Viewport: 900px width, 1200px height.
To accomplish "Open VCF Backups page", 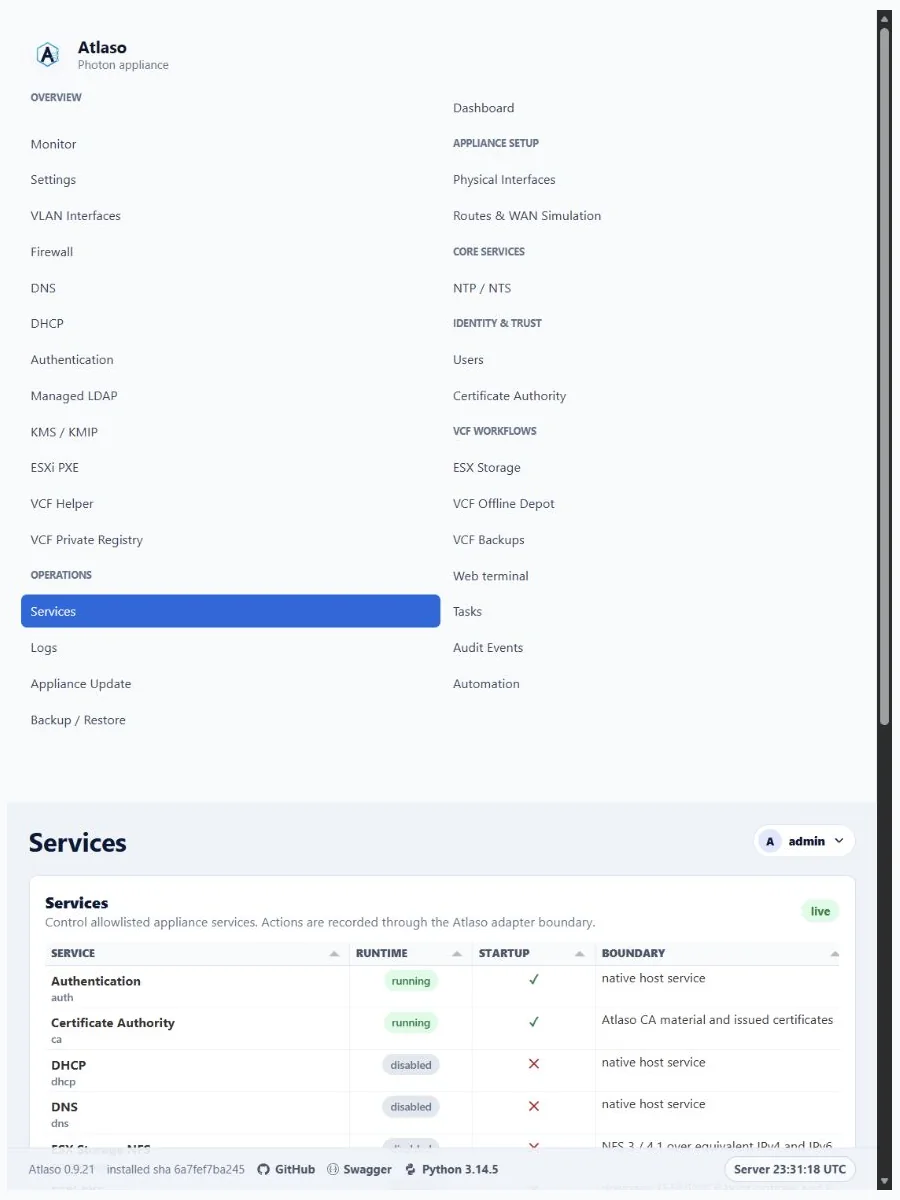I will click(x=488, y=540).
